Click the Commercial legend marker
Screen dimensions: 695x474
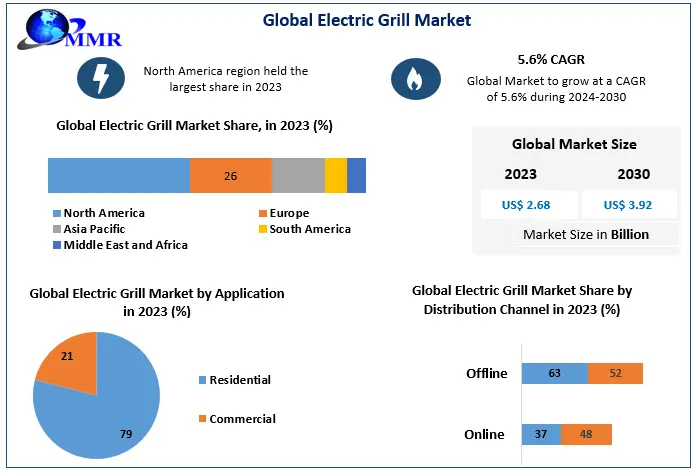point(203,419)
